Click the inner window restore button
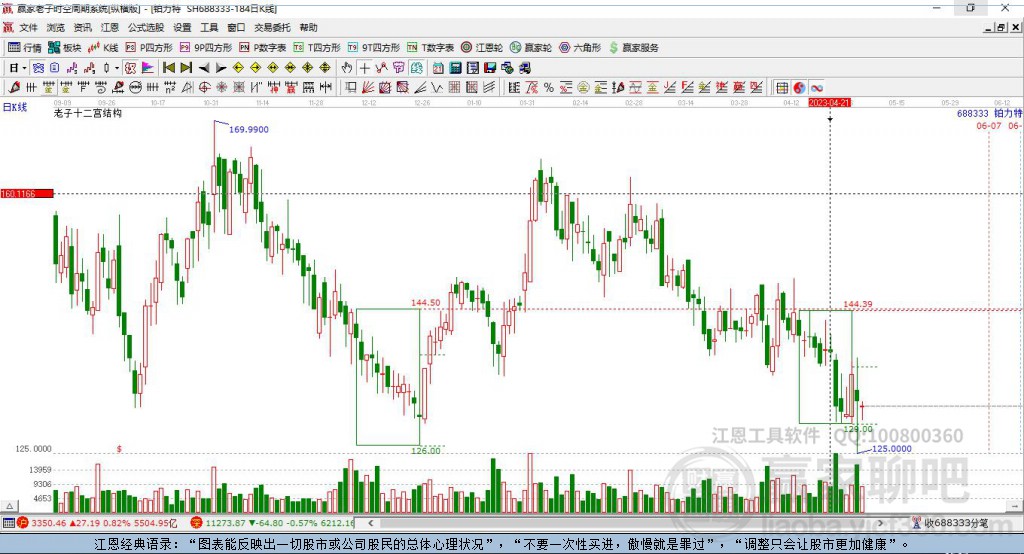 click(1000, 27)
